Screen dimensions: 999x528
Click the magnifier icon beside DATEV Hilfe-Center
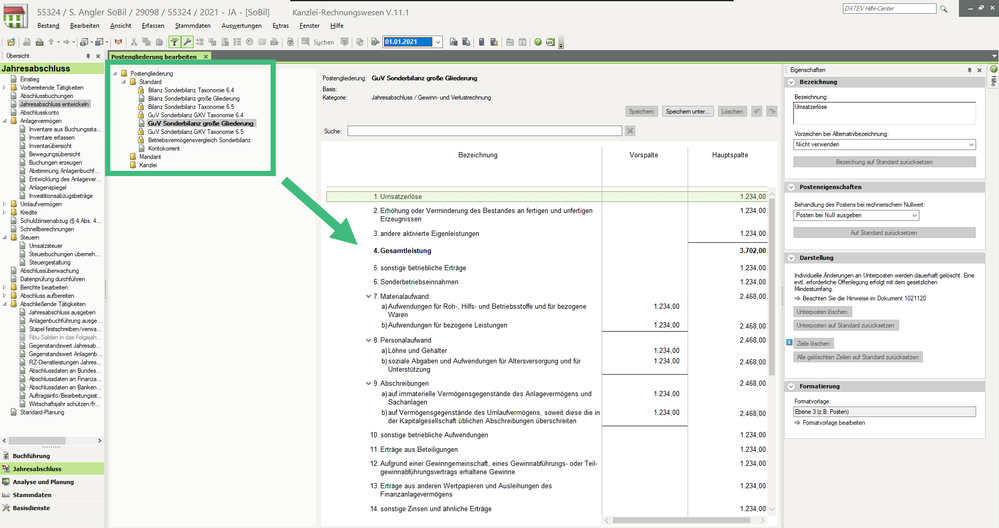[x=944, y=9]
